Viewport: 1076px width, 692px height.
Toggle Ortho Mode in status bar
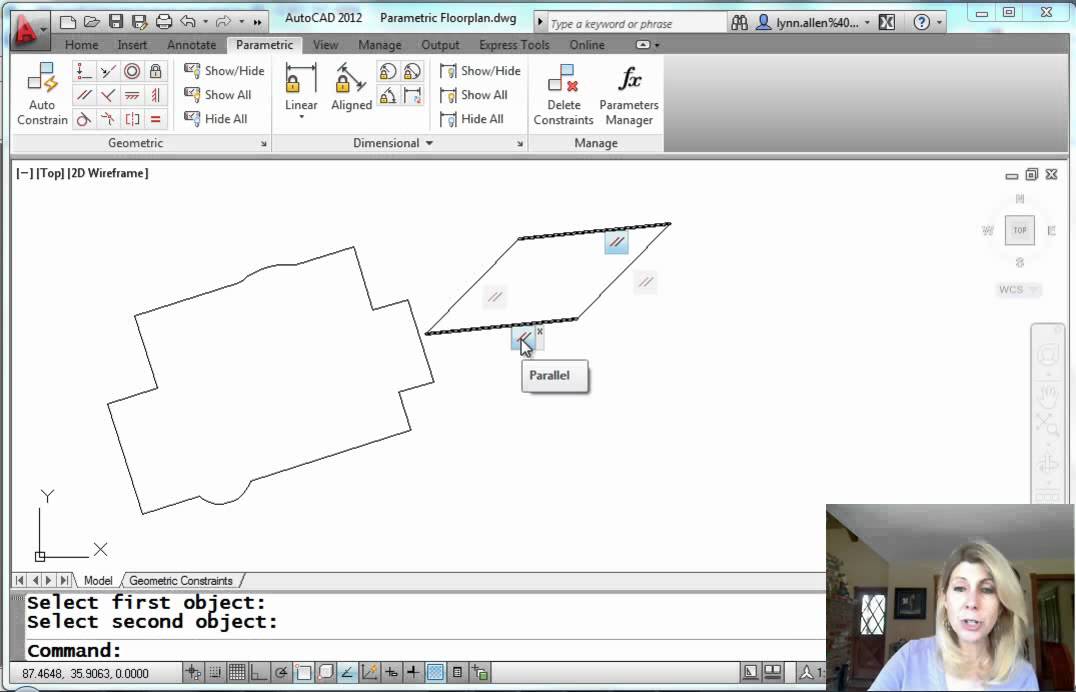coord(259,672)
